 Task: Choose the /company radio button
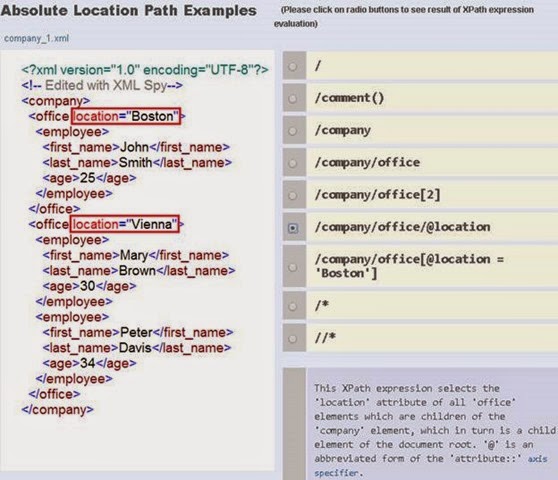pos(293,131)
